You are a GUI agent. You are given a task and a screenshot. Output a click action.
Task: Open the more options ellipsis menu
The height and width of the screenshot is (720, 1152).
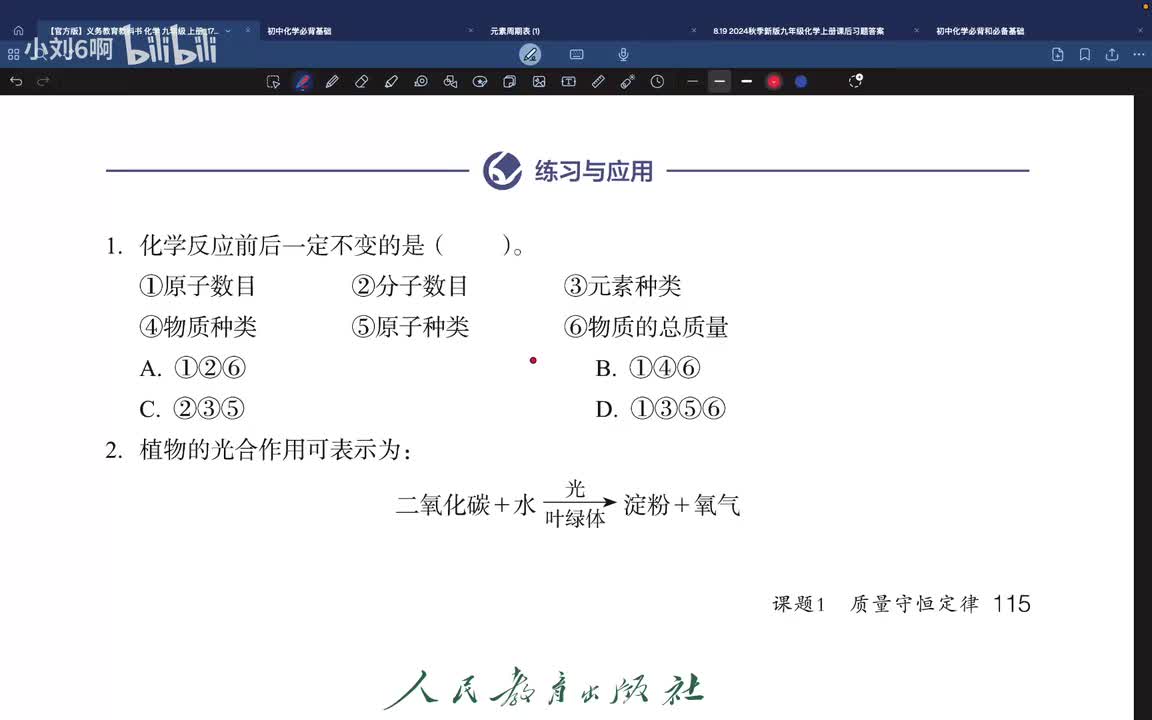coord(1139,54)
